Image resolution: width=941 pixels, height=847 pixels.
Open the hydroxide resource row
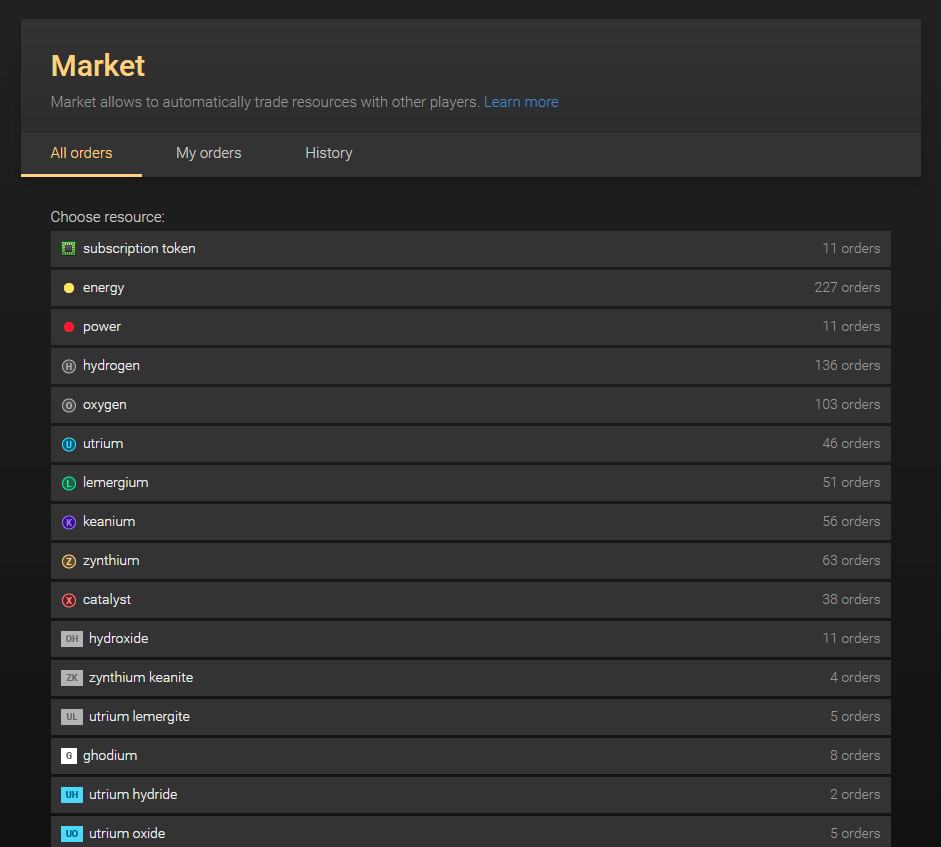470,639
